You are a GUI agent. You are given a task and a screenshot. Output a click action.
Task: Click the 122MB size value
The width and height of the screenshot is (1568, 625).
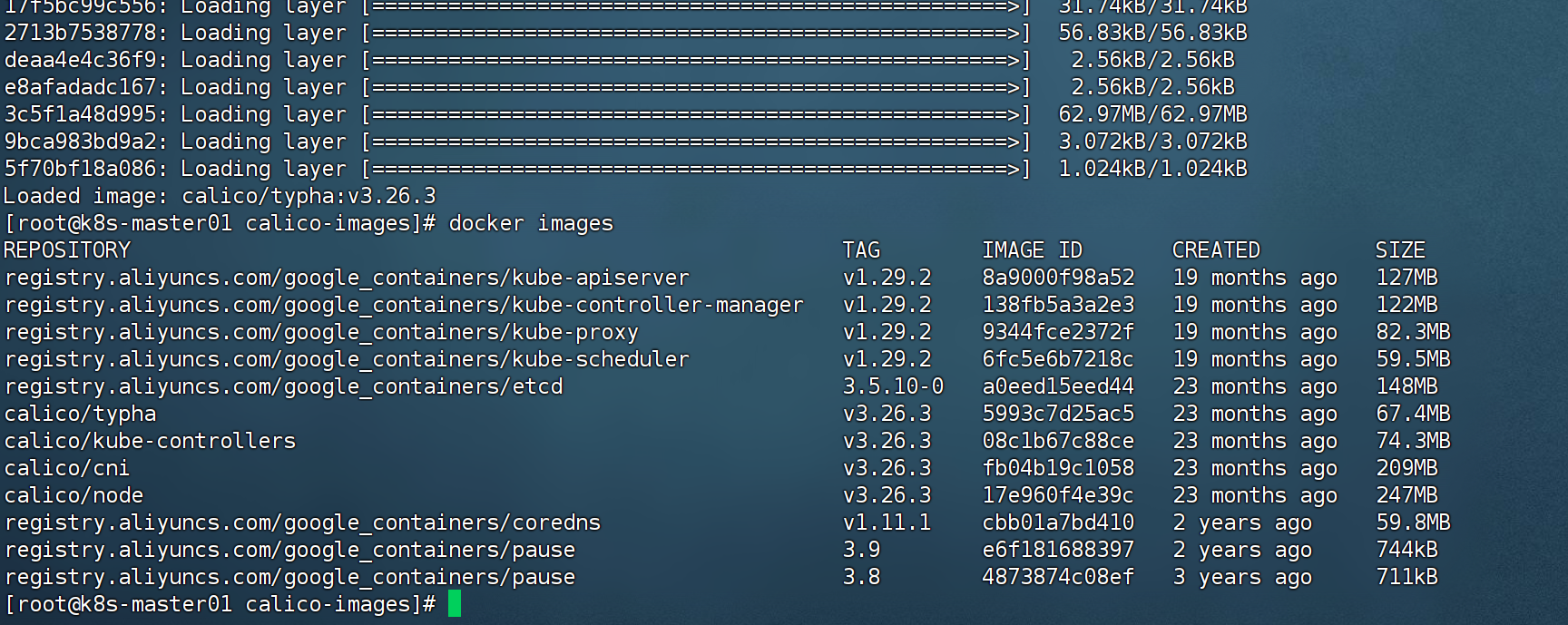1406,305
